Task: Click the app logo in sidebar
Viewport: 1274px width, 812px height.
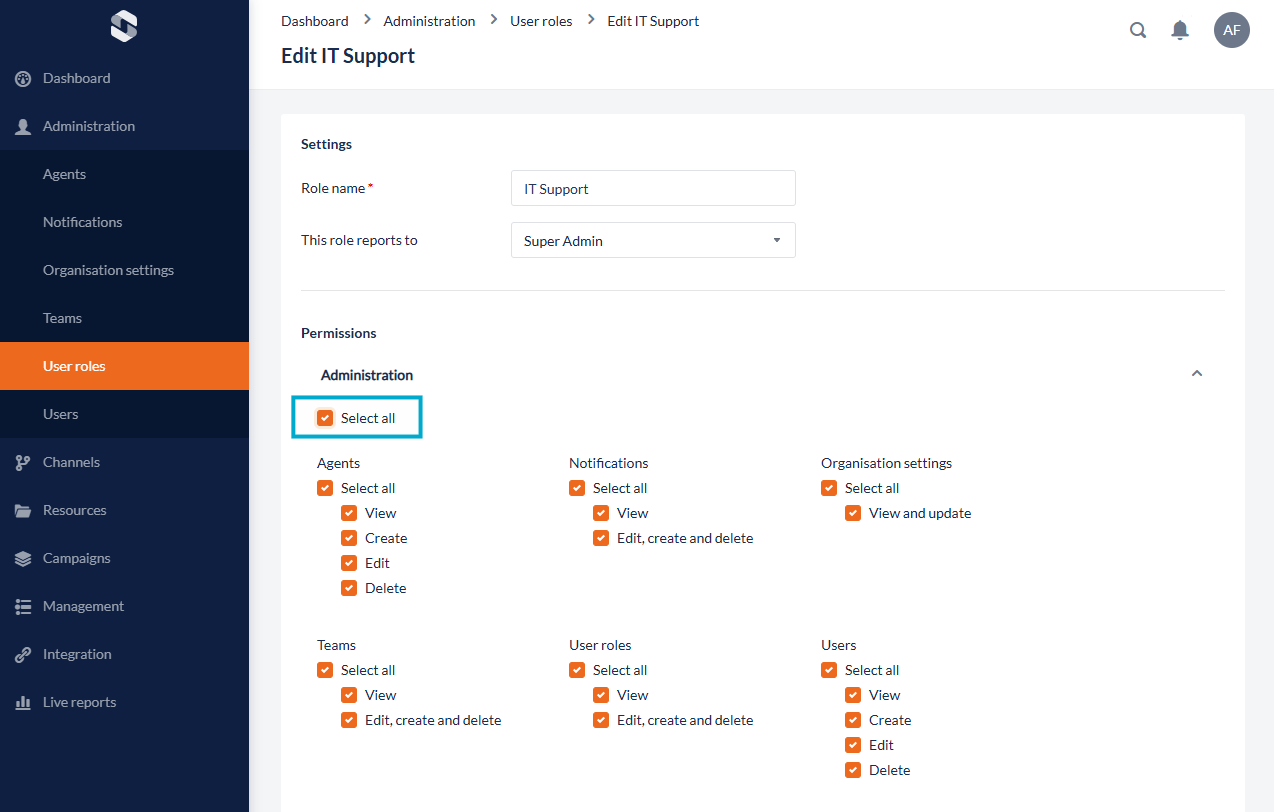Action: click(x=124, y=27)
